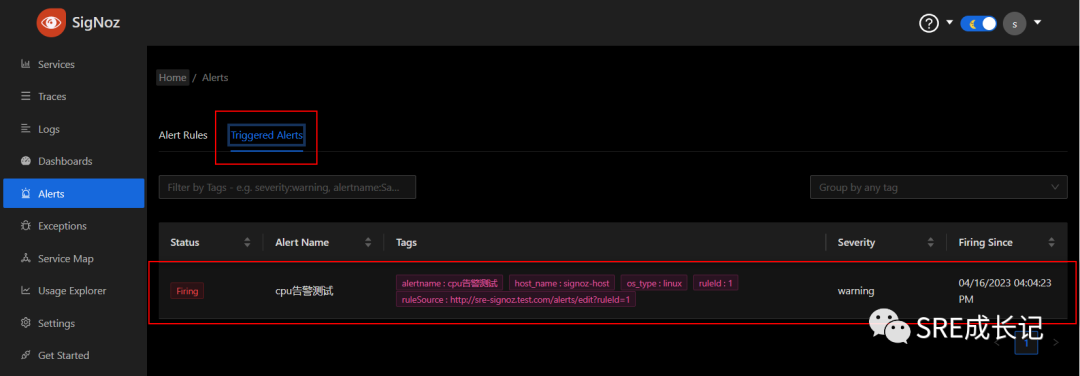1080x376 pixels.
Task: Click the Alert Name sort arrows
Action: pos(368,242)
